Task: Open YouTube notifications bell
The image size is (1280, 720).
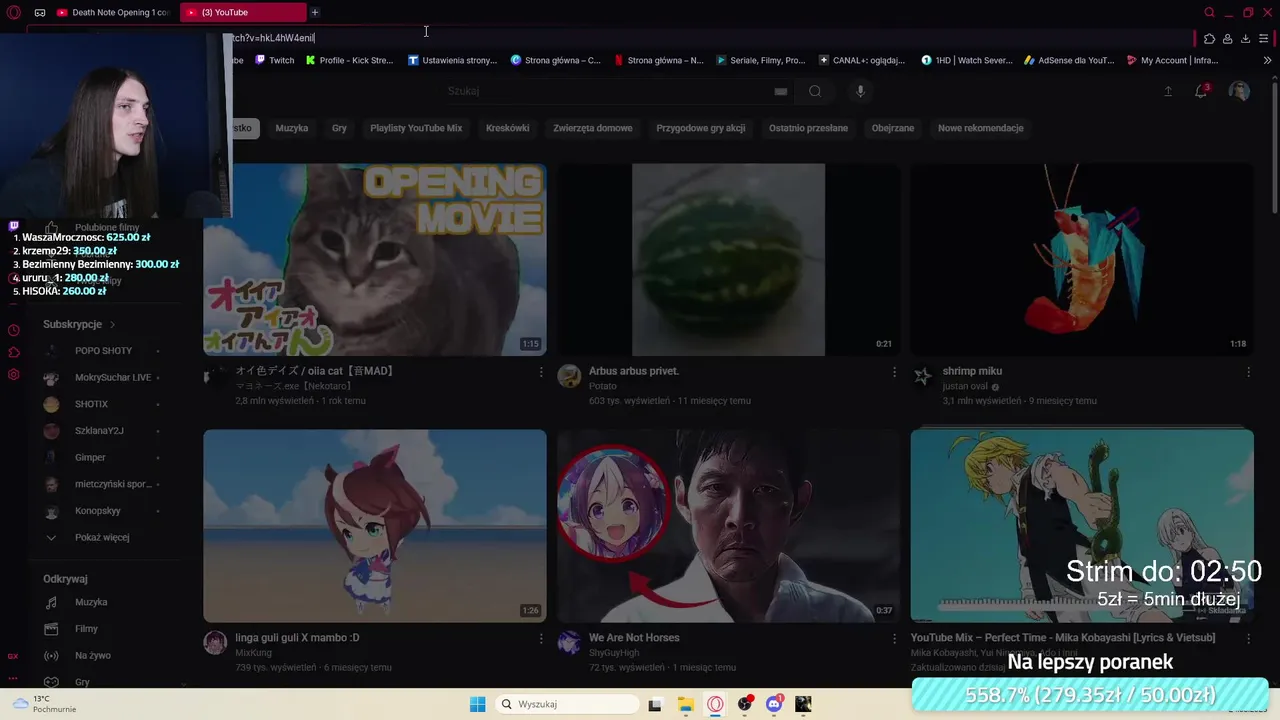Action: (x=1201, y=91)
